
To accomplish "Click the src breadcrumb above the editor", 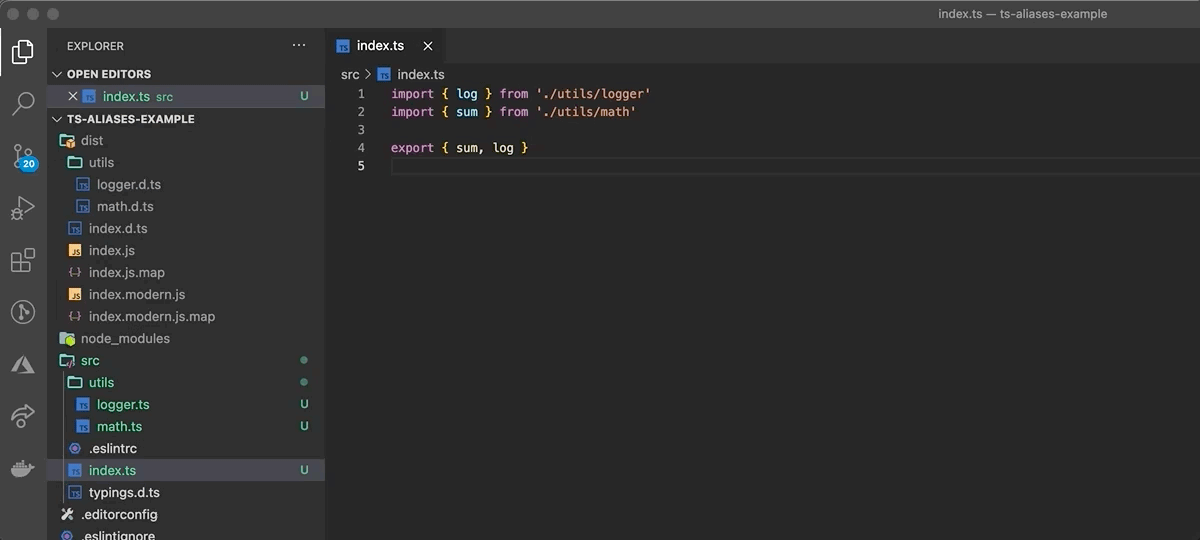I will tap(350, 75).
